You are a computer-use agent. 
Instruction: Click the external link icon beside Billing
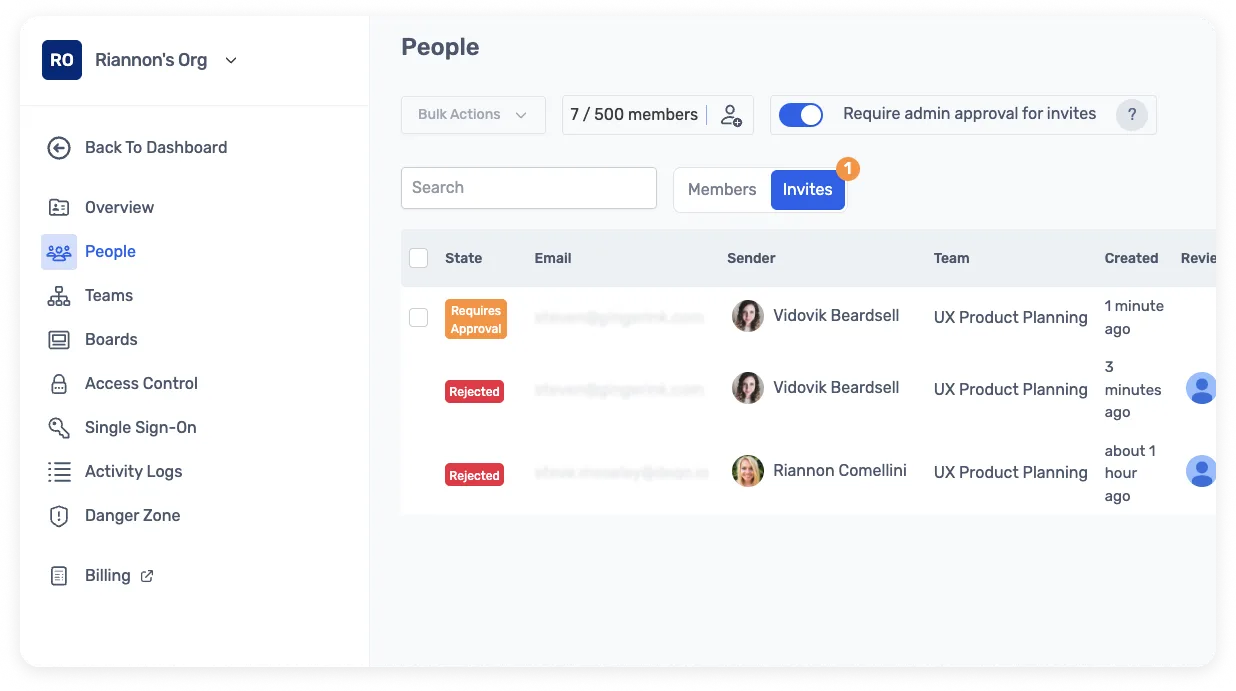(147, 576)
